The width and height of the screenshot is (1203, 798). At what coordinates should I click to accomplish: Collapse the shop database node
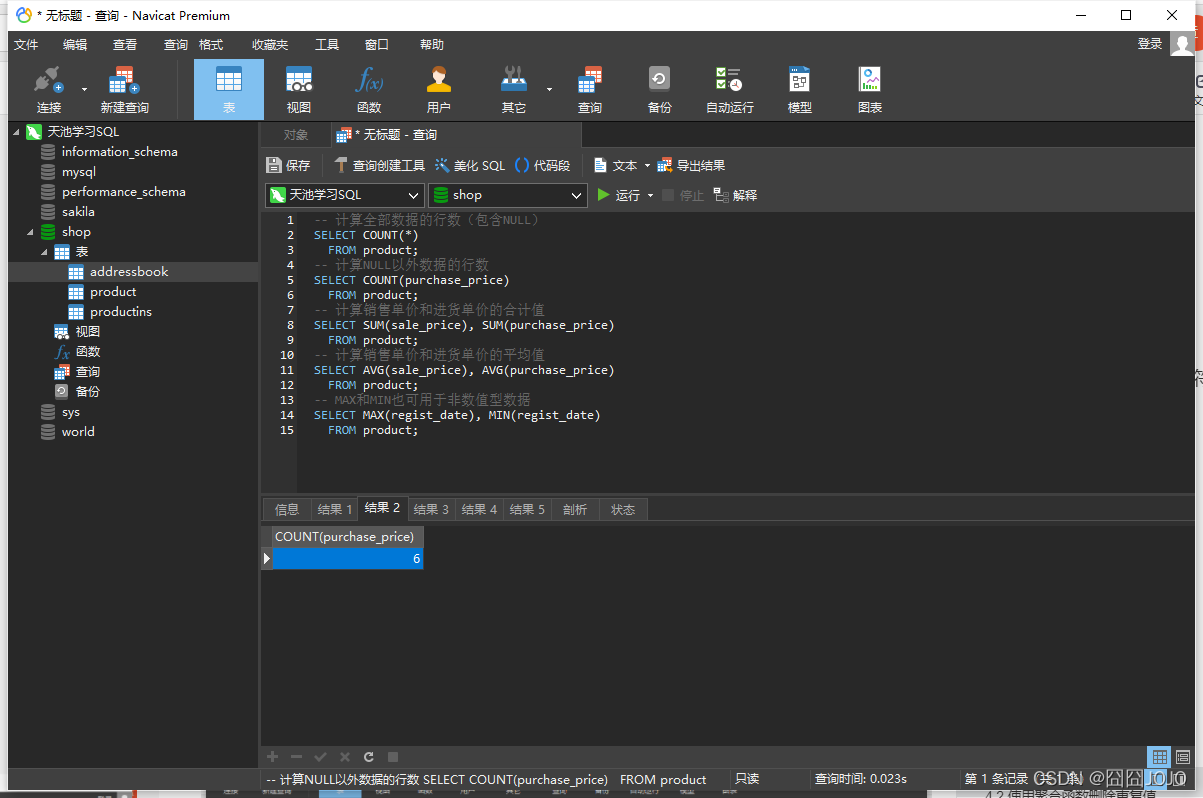(x=31, y=232)
